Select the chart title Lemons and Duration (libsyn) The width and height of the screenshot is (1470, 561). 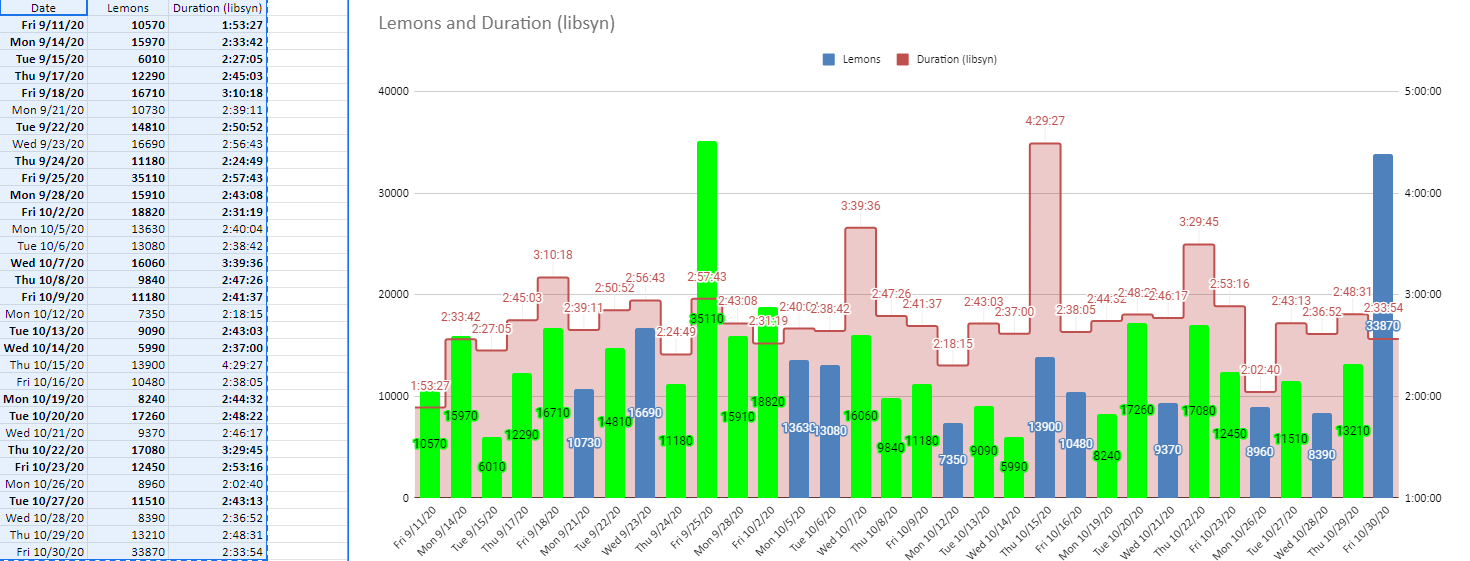click(x=497, y=23)
